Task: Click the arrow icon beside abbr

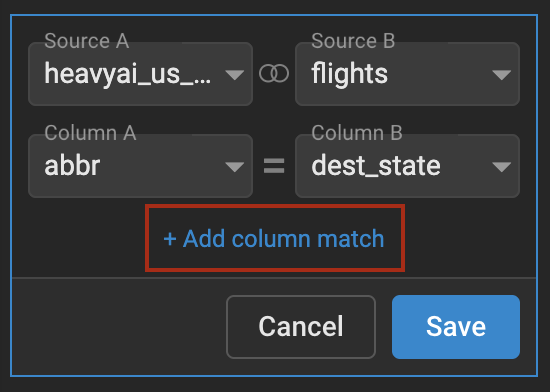Action: tap(235, 167)
